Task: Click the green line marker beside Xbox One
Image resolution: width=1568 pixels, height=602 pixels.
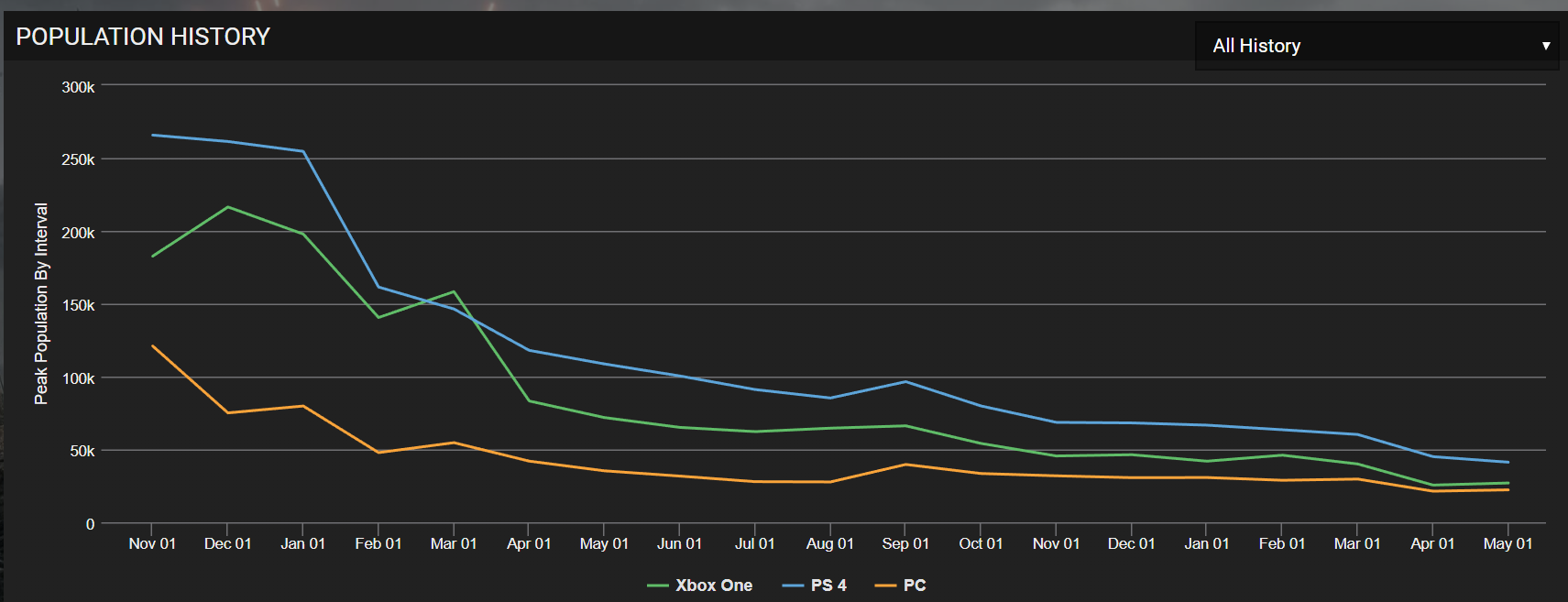Action: 657,586
